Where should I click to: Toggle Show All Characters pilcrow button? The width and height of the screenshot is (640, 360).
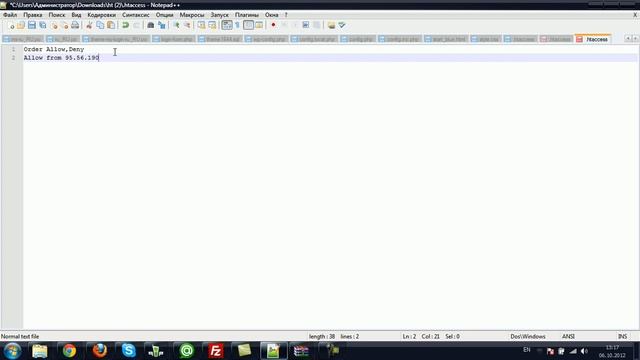pos(237,25)
